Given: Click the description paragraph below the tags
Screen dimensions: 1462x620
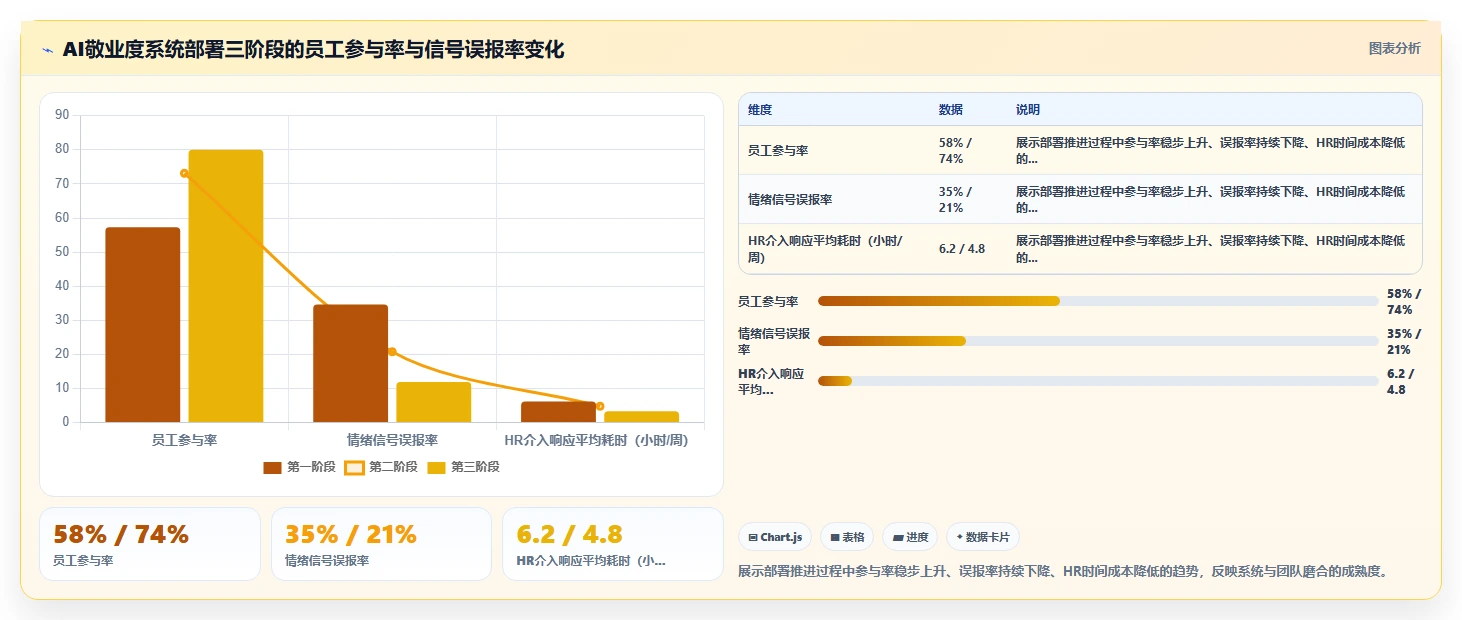Looking at the screenshot, I should [x=1063, y=571].
